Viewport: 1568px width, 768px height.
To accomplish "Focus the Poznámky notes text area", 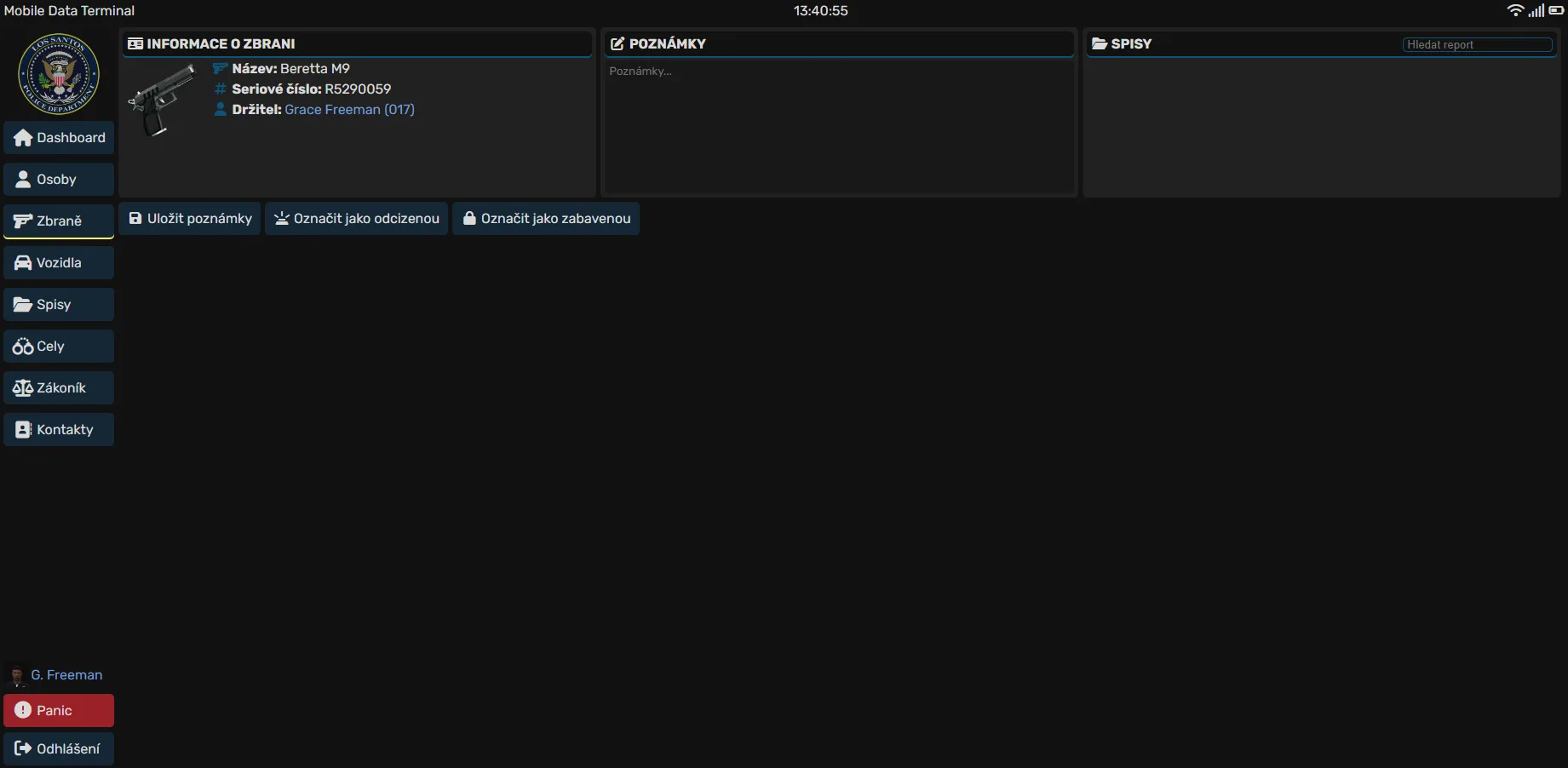I will [839, 128].
